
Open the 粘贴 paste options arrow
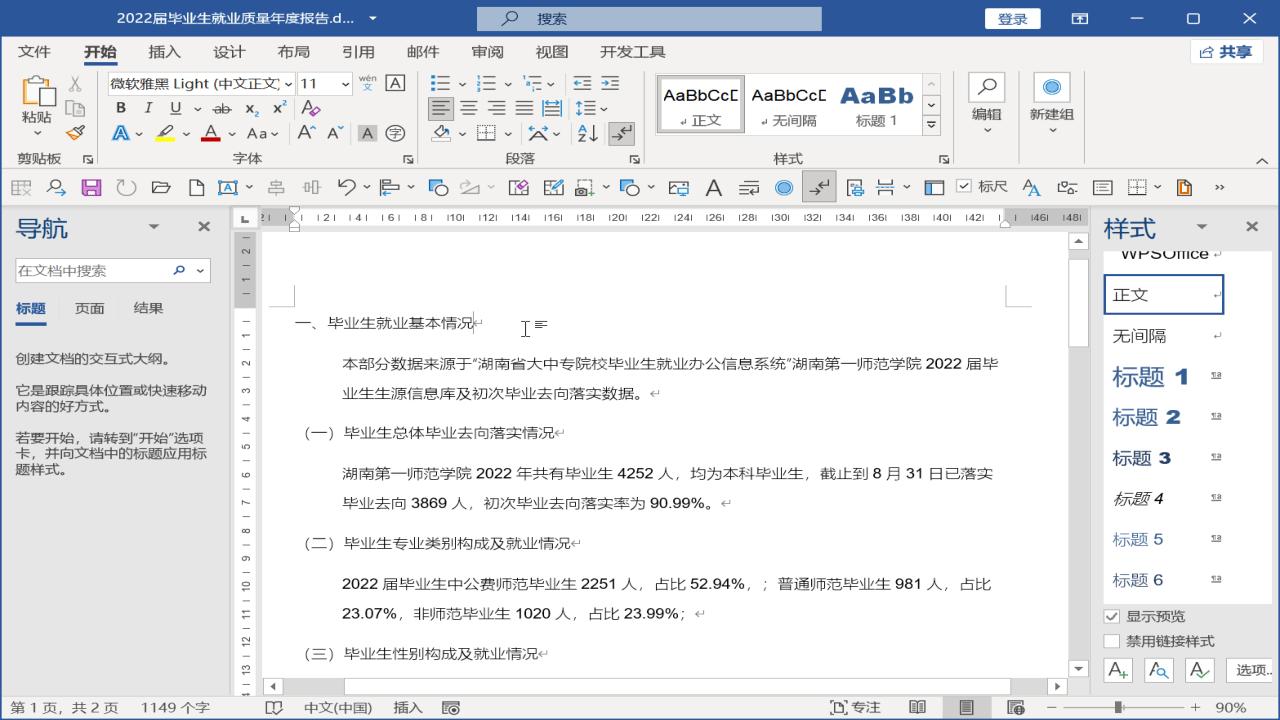(37, 132)
